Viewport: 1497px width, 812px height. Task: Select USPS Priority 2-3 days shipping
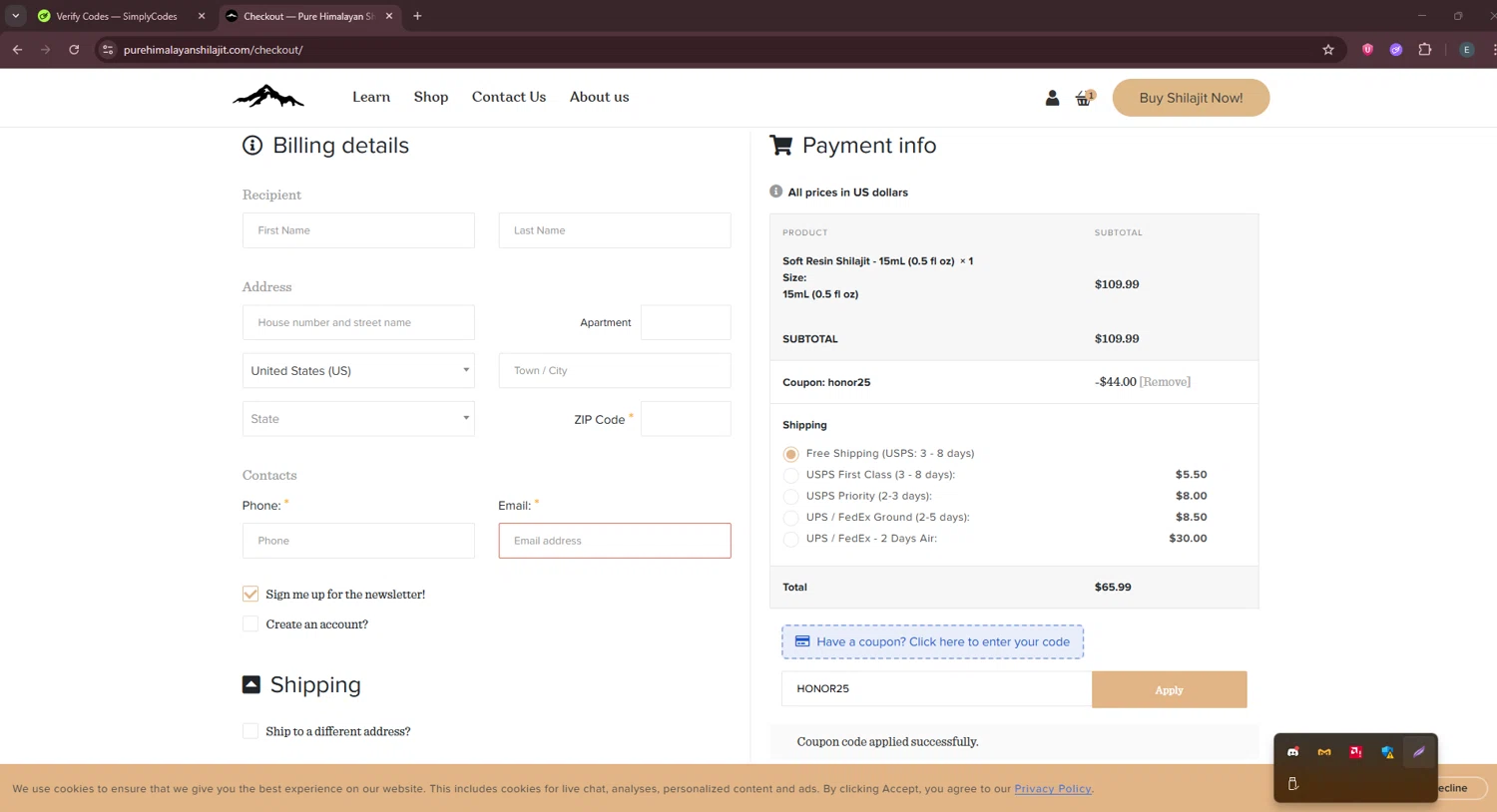pos(791,496)
